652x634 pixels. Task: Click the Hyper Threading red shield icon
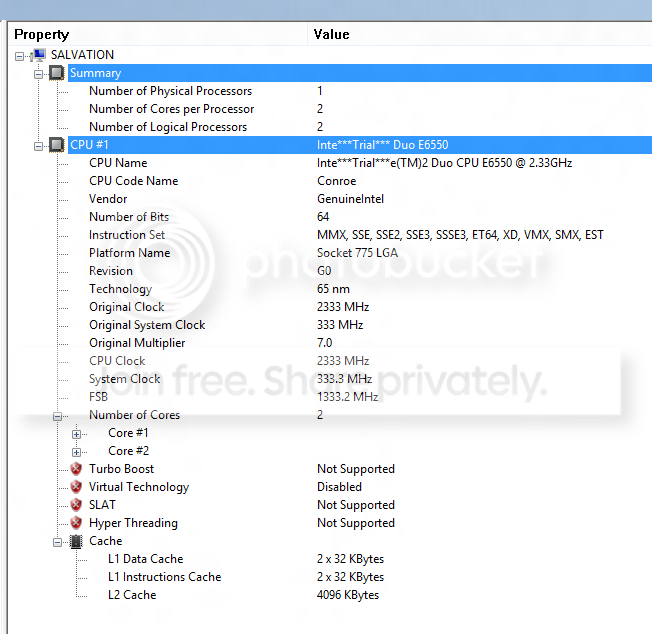click(x=76, y=523)
